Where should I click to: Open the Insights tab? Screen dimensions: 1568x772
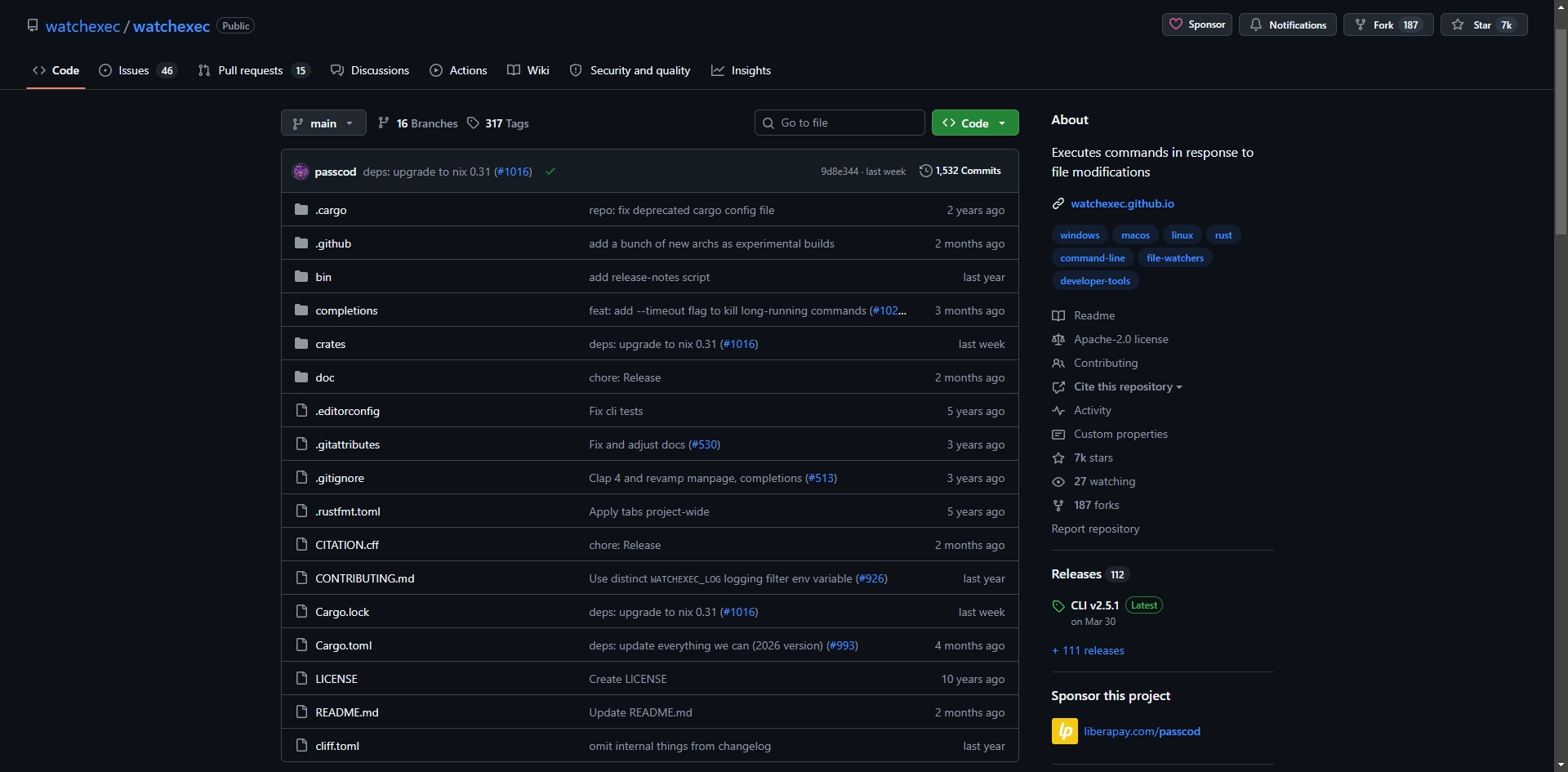741,70
